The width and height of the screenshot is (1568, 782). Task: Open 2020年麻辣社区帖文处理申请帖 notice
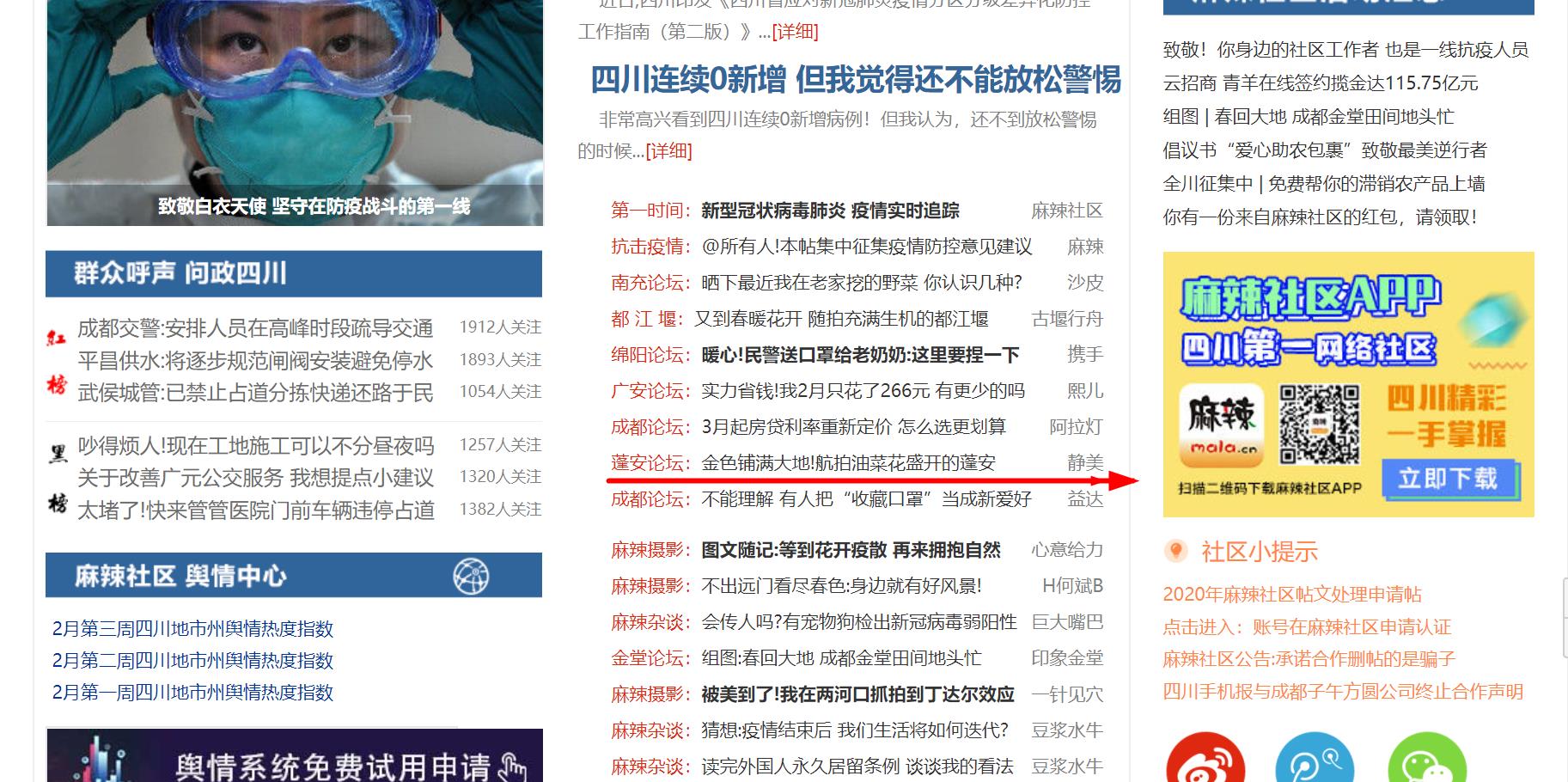pos(1291,595)
